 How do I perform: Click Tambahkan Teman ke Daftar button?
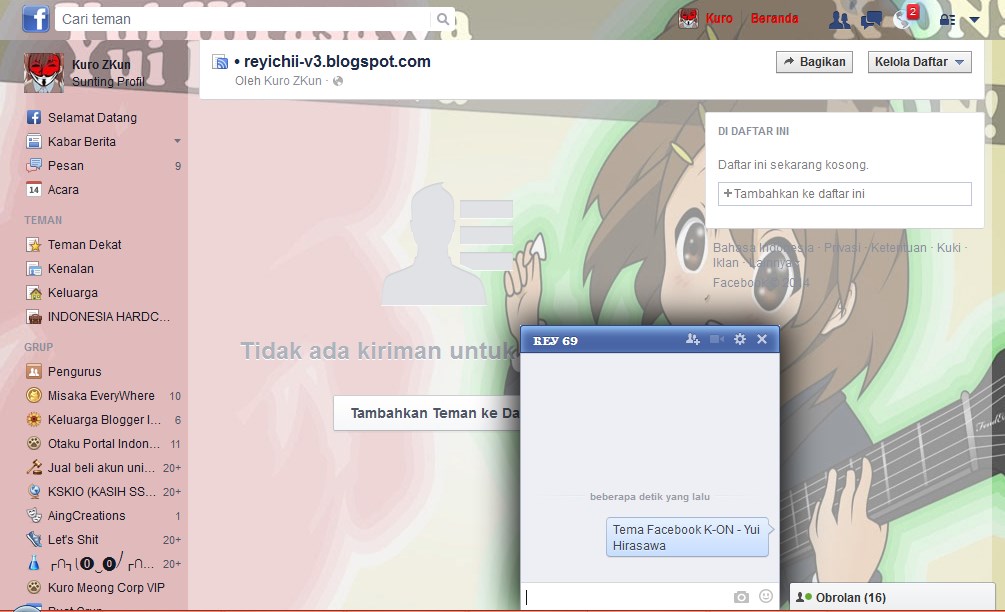(428, 413)
